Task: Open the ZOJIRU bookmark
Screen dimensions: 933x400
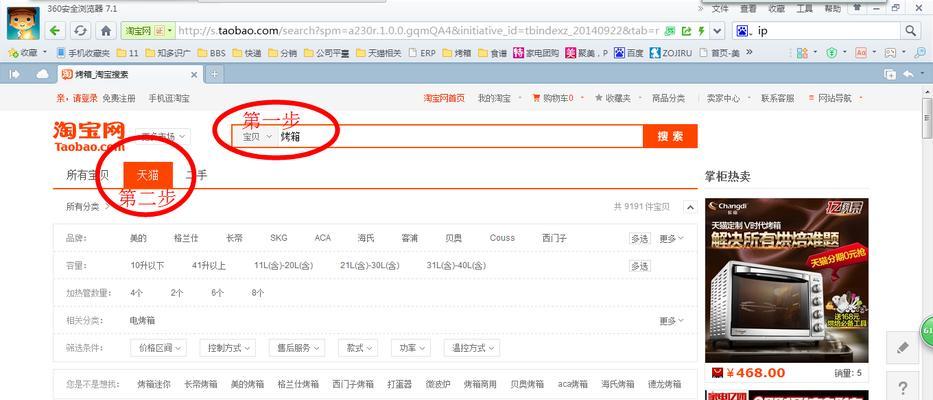Action: (671, 53)
